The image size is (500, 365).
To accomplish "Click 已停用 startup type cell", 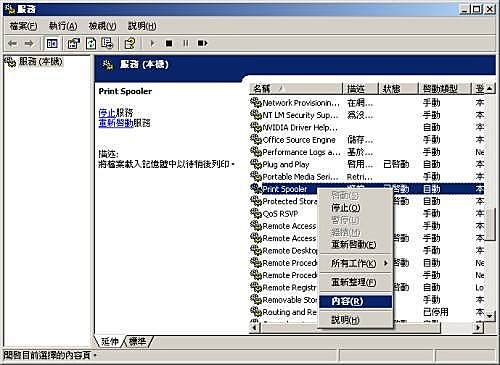I will point(436,312).
